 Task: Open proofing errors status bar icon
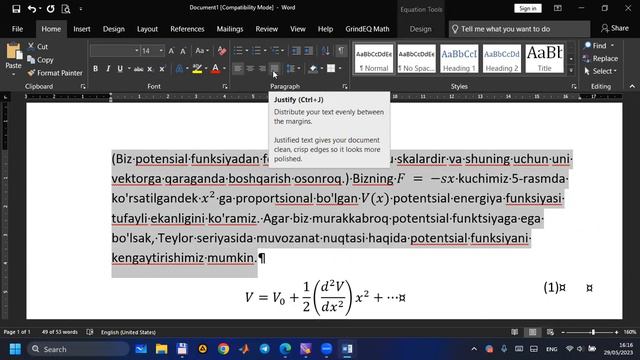tap(90, 332)
